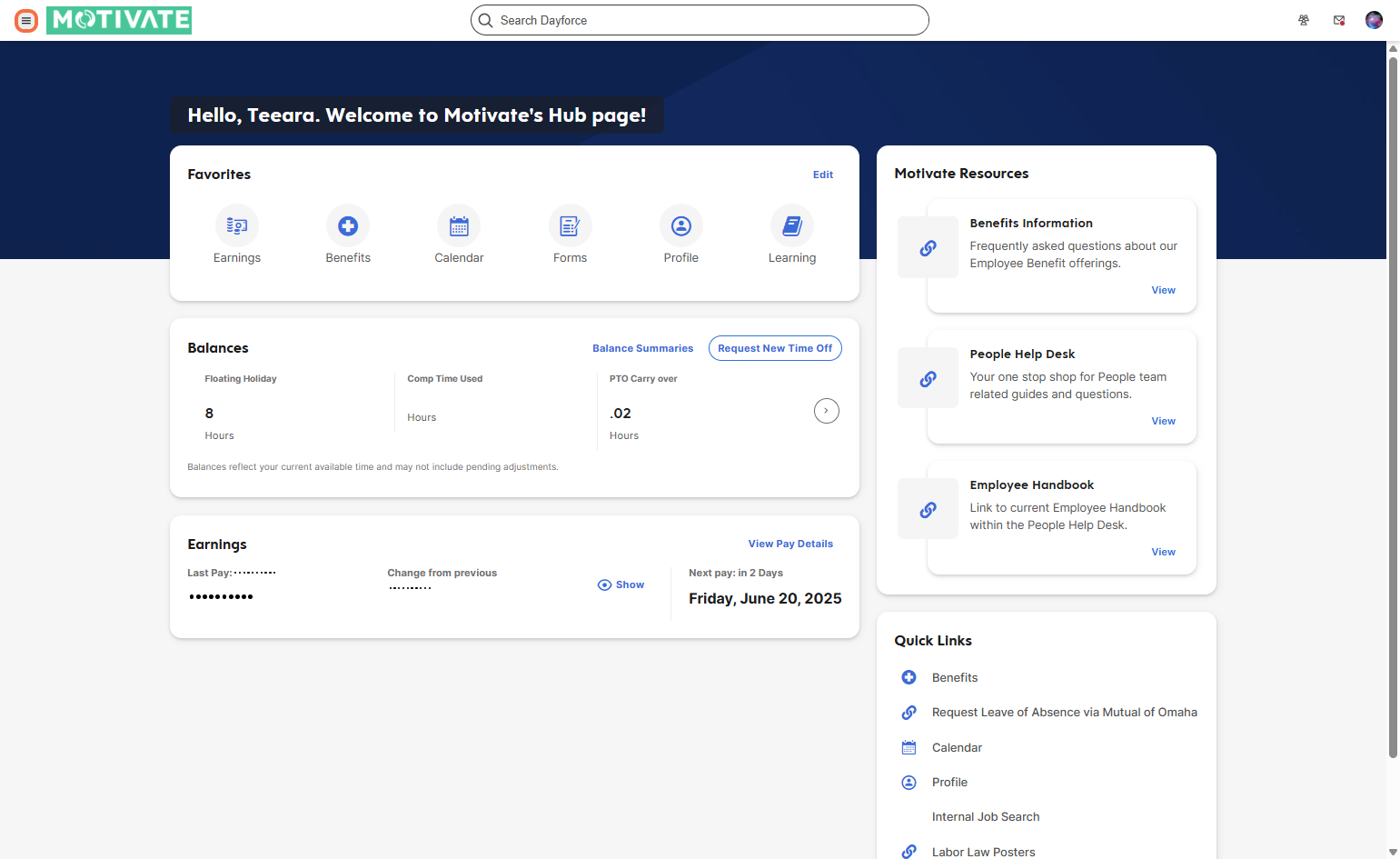Show hidden earnings amounts
1400x859 pixels.
coord(621,584)
